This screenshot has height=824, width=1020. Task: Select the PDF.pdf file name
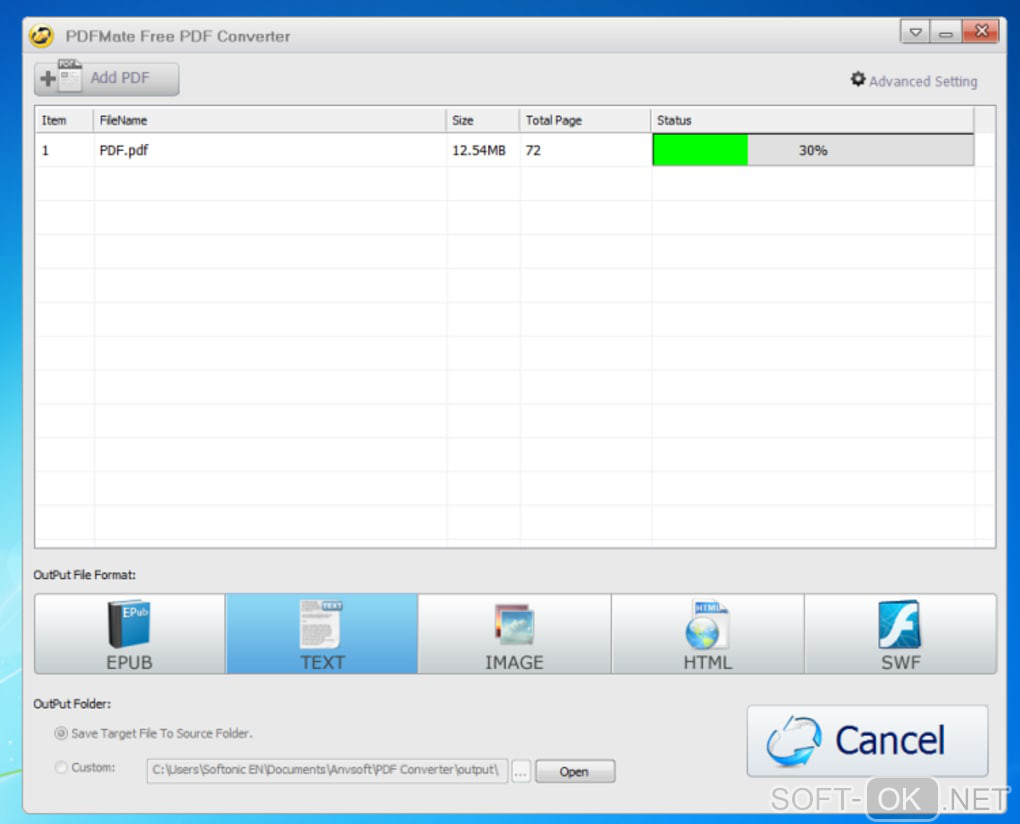point(124,150)
